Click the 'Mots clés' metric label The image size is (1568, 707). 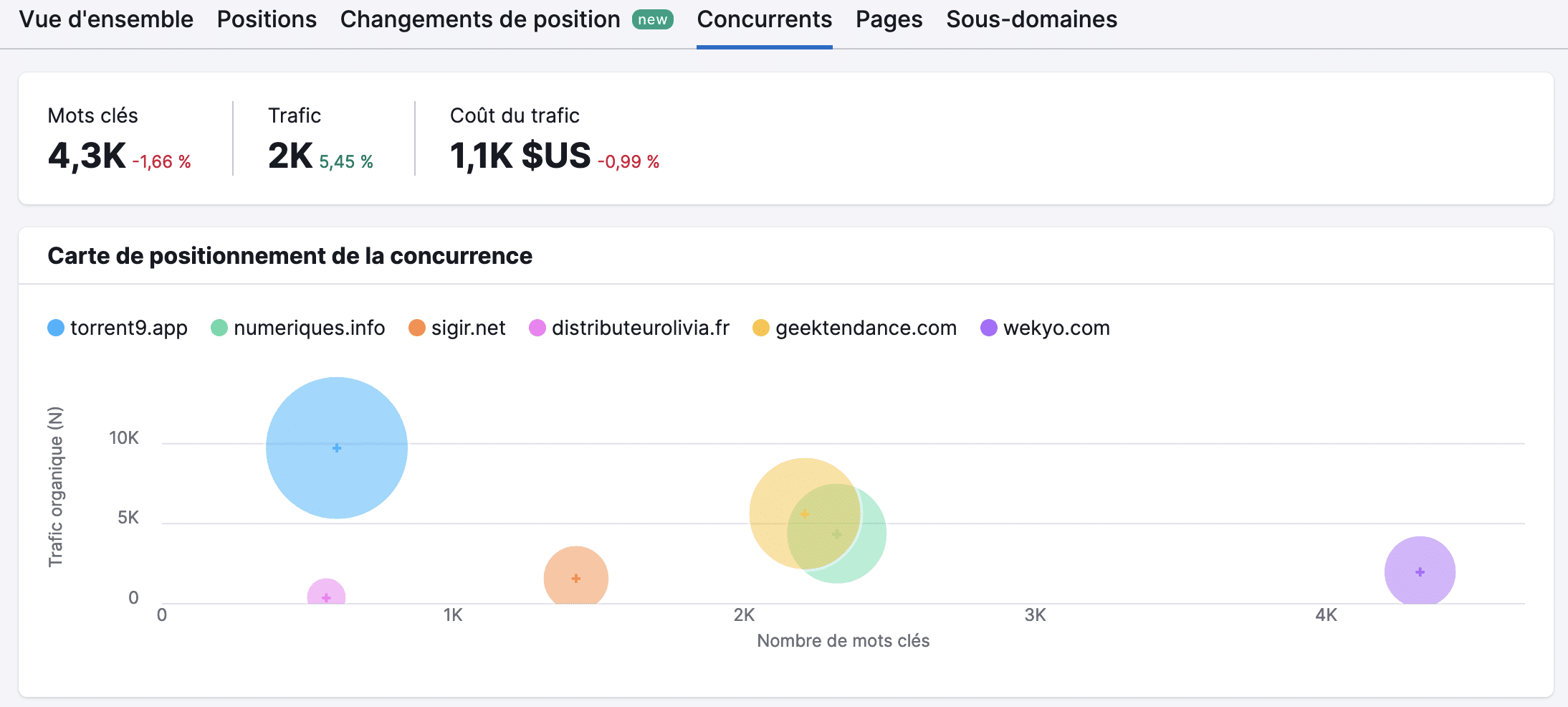[92, 115]
